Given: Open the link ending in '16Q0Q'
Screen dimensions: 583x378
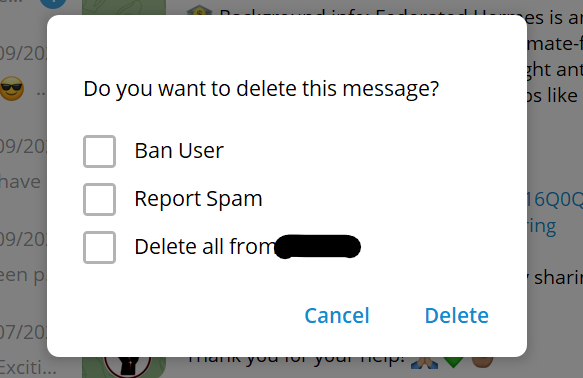Looking at the screenshot, I should [555, 199].
